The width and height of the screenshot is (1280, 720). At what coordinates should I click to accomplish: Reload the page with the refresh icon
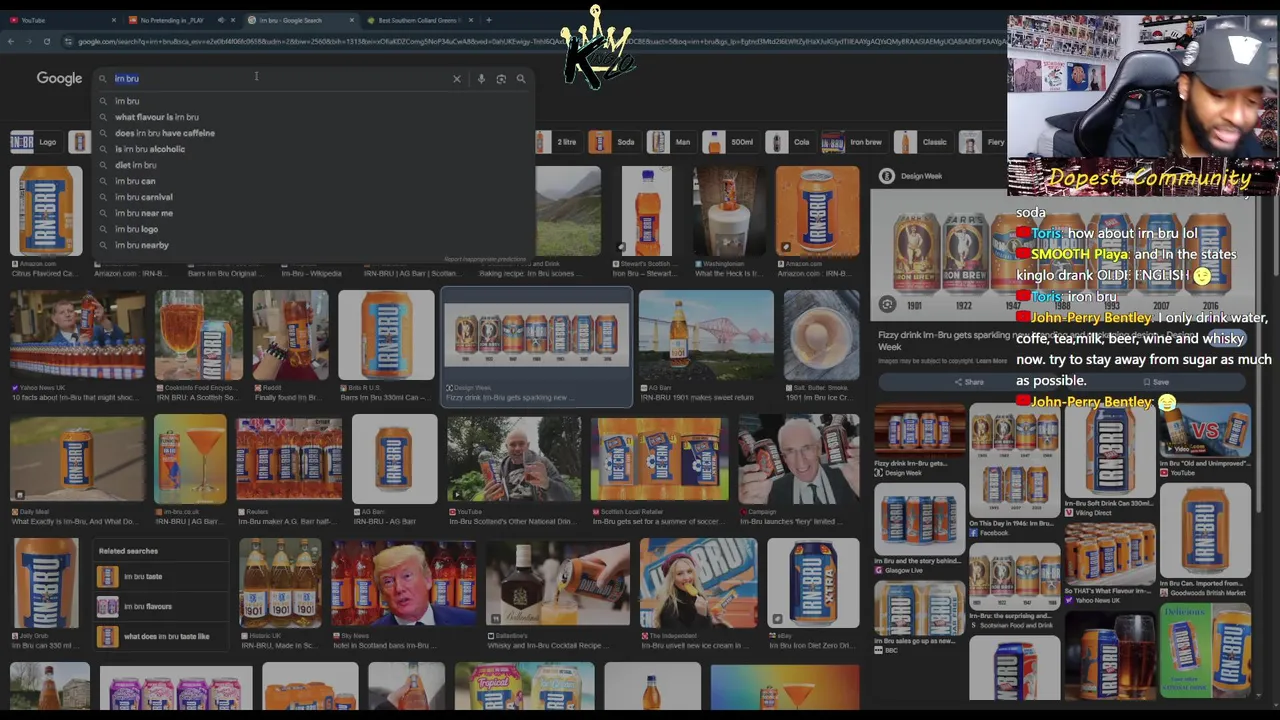coord(46,41)
